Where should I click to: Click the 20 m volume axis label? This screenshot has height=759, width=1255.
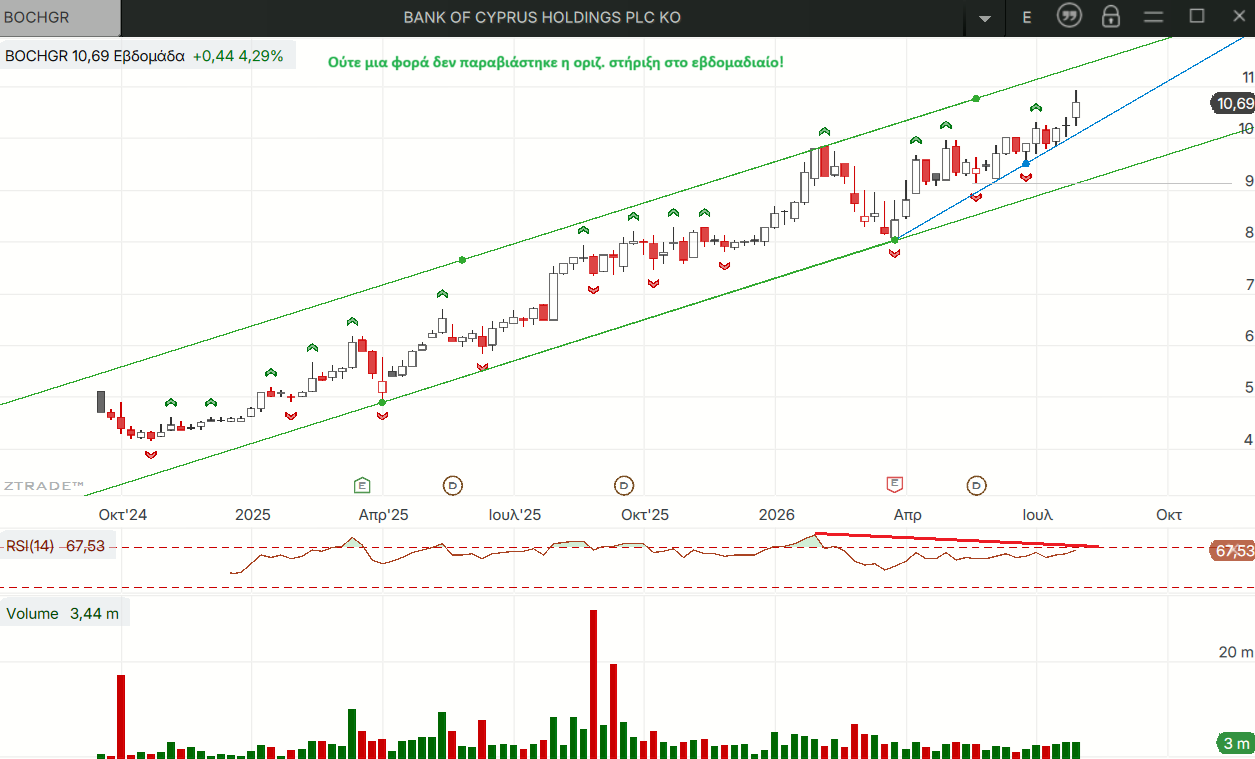(1235, 653)
